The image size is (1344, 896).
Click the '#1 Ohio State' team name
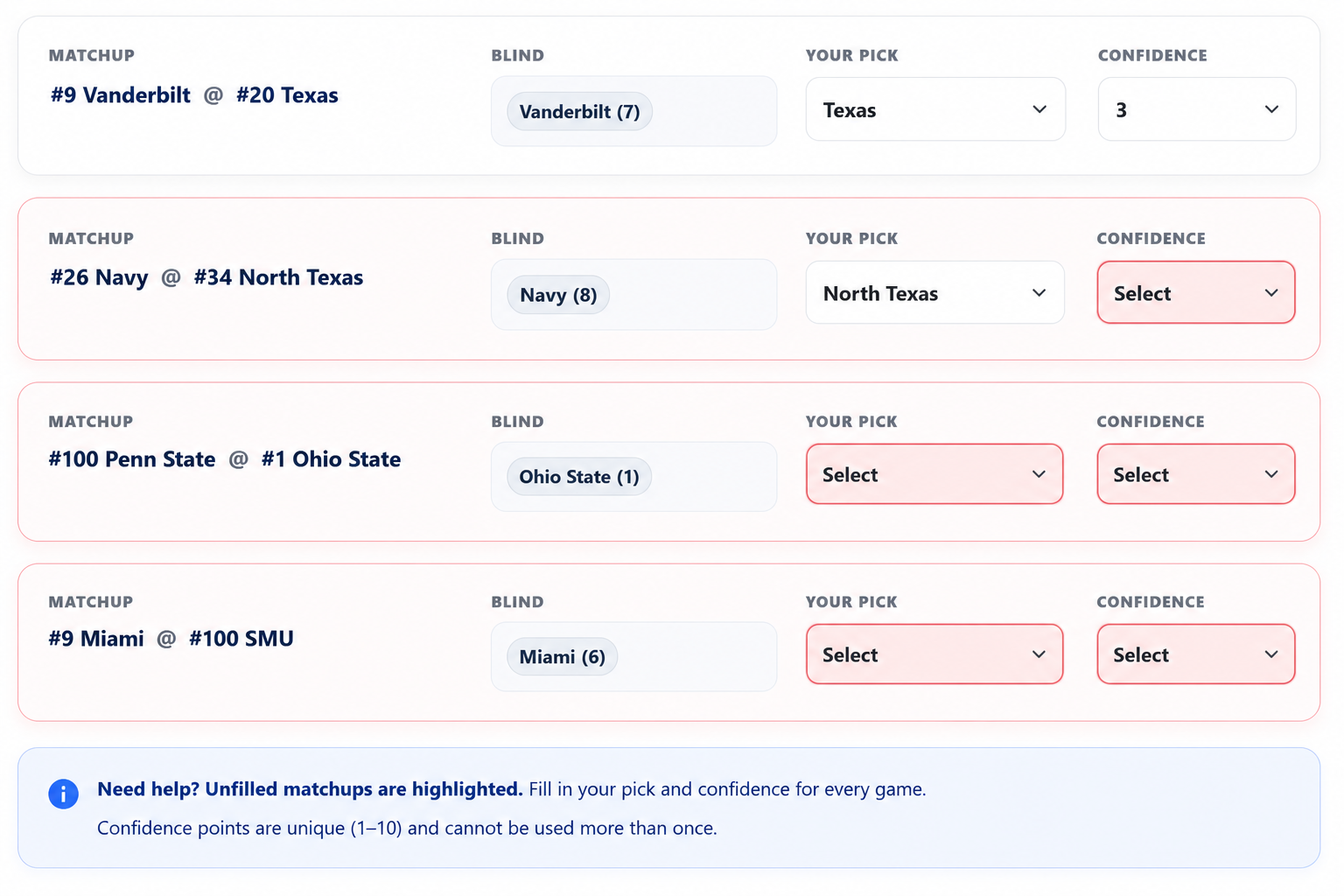[x=331, y=459]
